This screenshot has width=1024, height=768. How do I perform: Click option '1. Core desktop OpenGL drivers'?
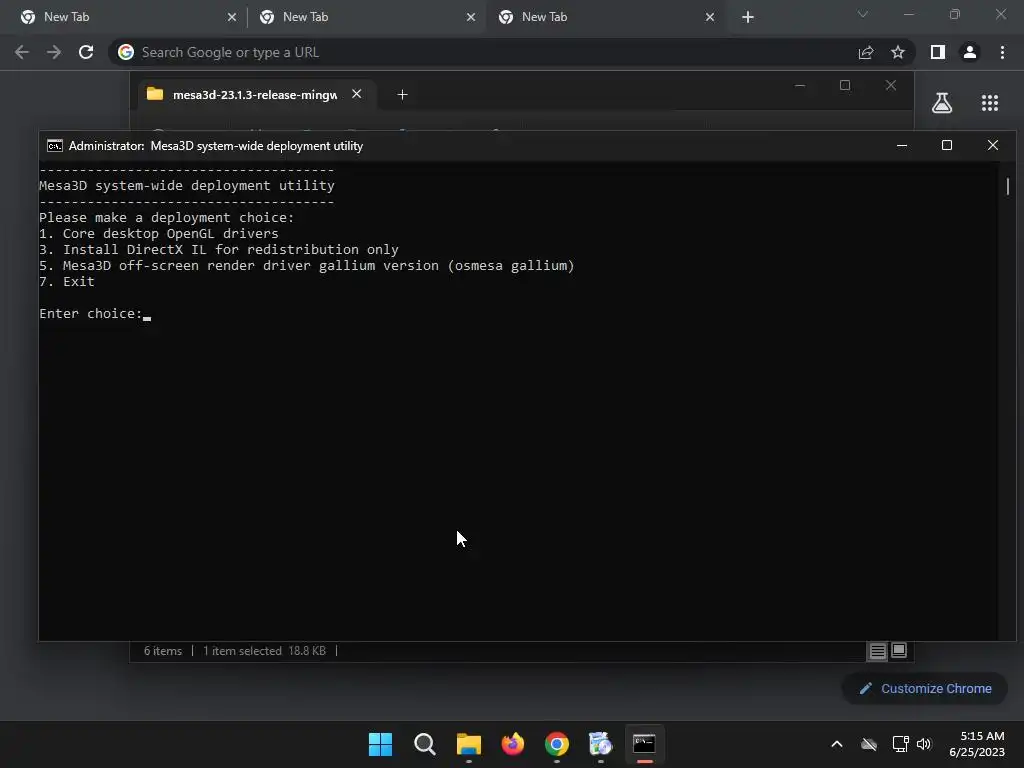click(159, 234)
